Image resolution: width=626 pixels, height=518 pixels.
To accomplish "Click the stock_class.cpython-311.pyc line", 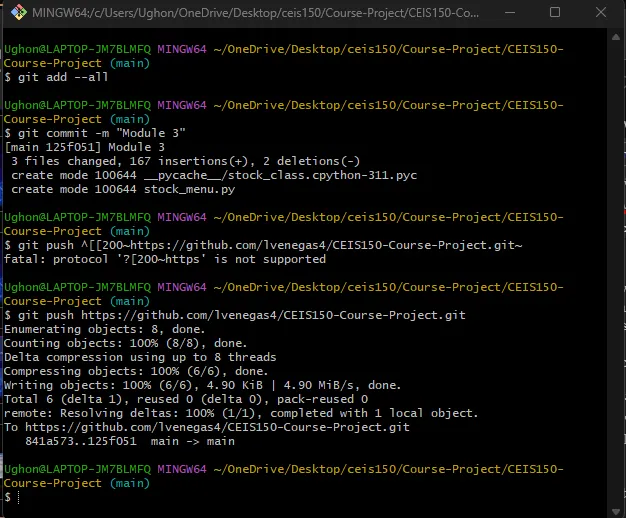I will pos(214,175).
